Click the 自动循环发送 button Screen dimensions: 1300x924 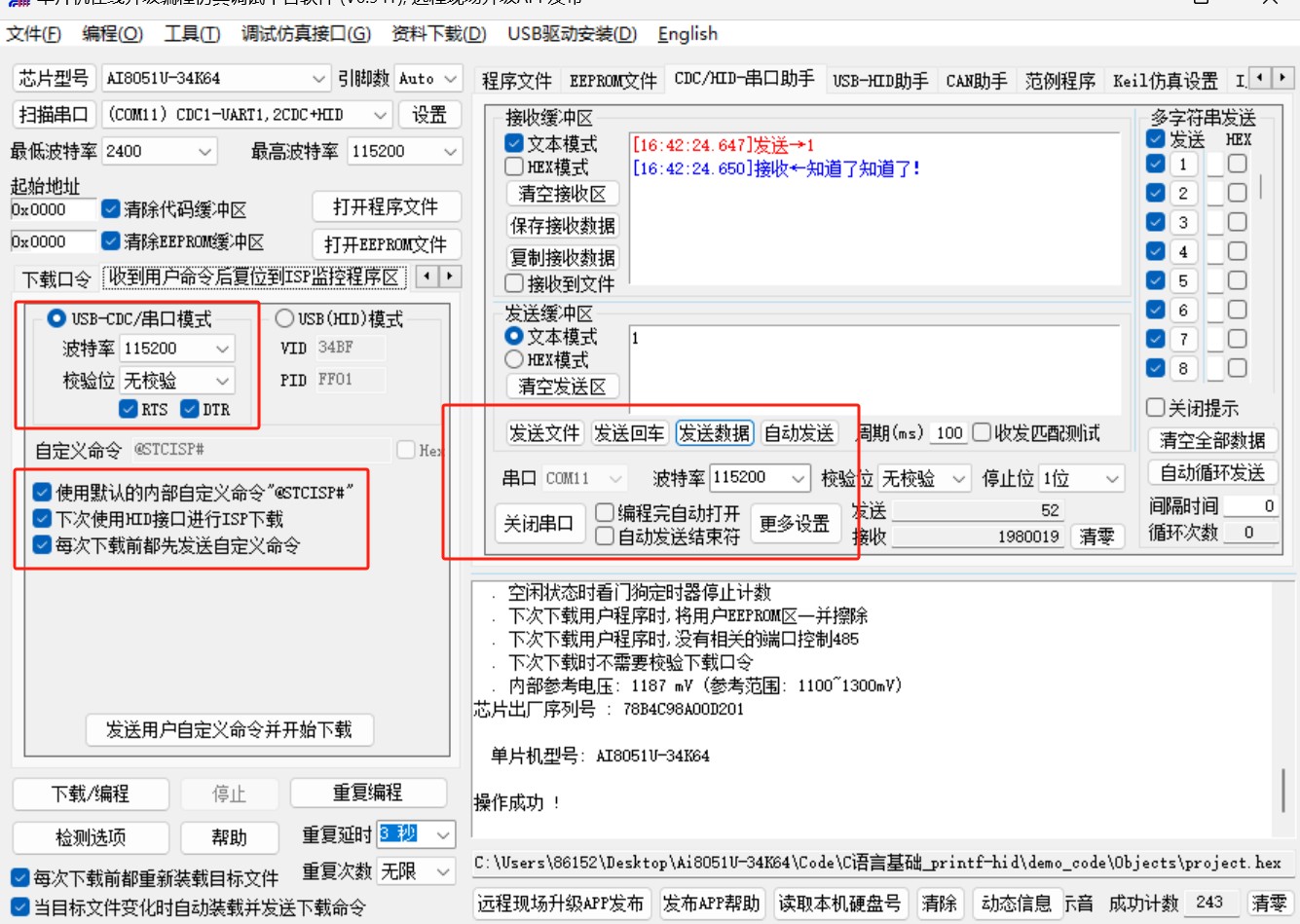click(1211, 473)
